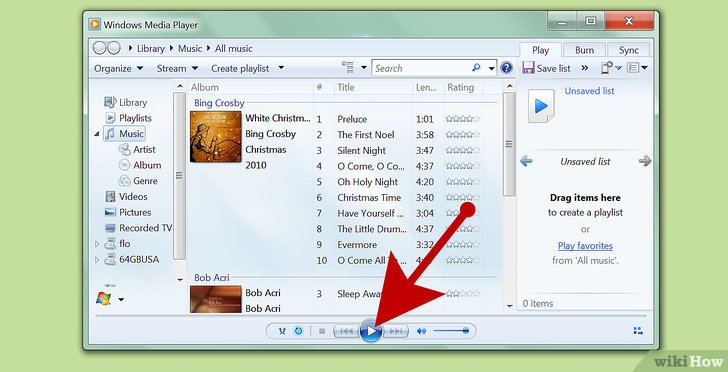Click Create playlist
Viewport: 728px width, 372px height.
(240, 68)
